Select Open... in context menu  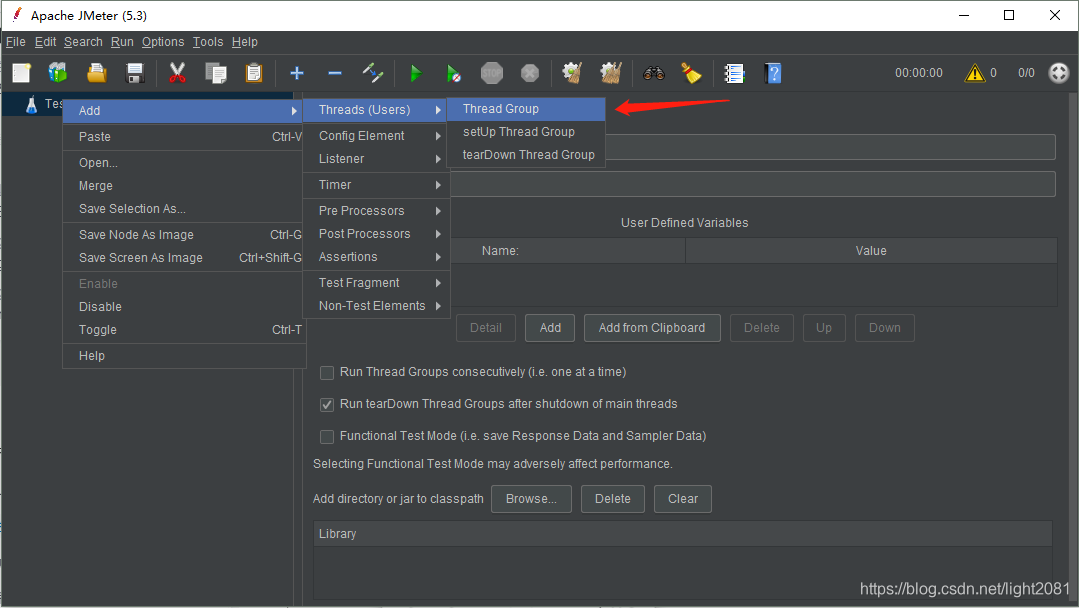pos(184,163)
